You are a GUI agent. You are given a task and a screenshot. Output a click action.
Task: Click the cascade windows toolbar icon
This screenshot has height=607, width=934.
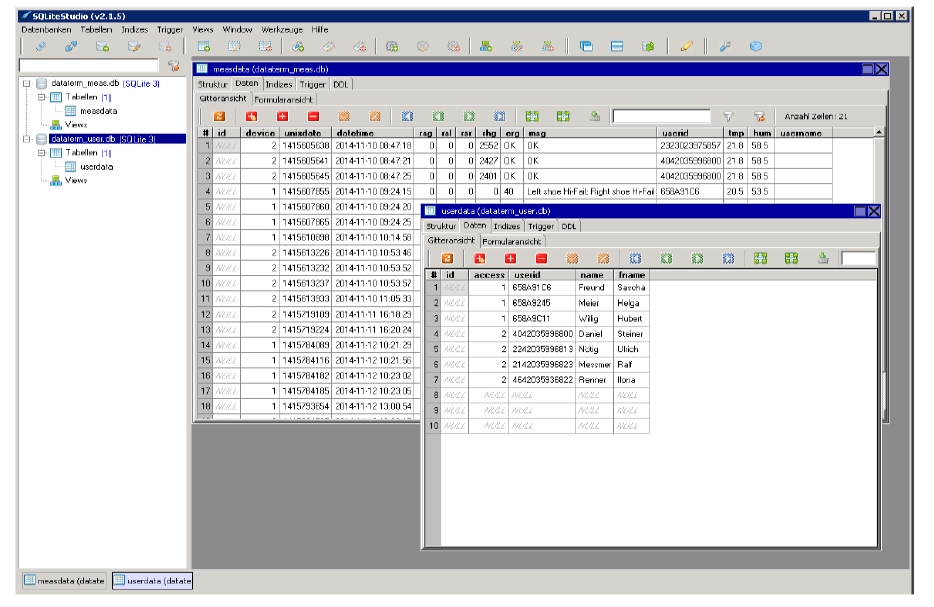coord(586,46)
